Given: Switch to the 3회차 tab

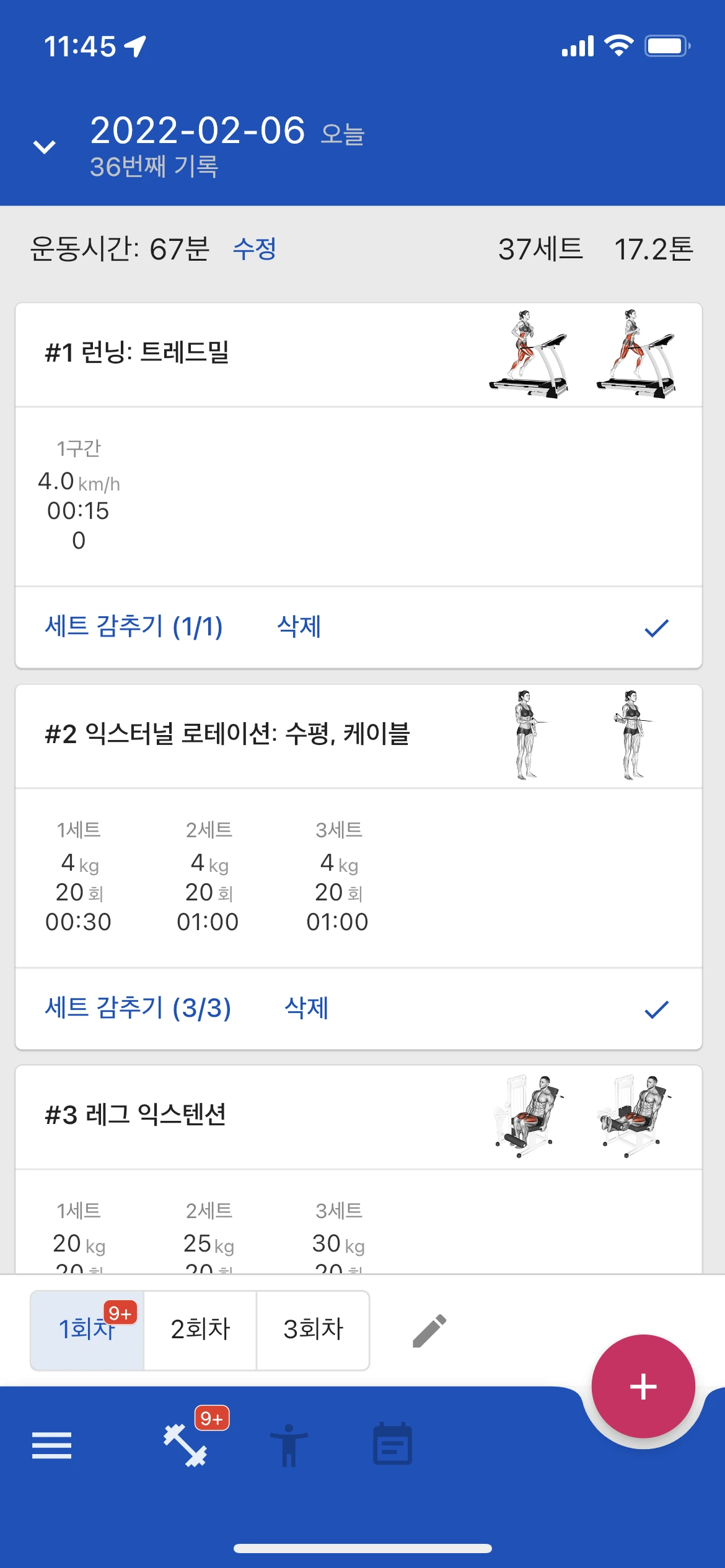Looking at the screenshot, I should 313,1330.
